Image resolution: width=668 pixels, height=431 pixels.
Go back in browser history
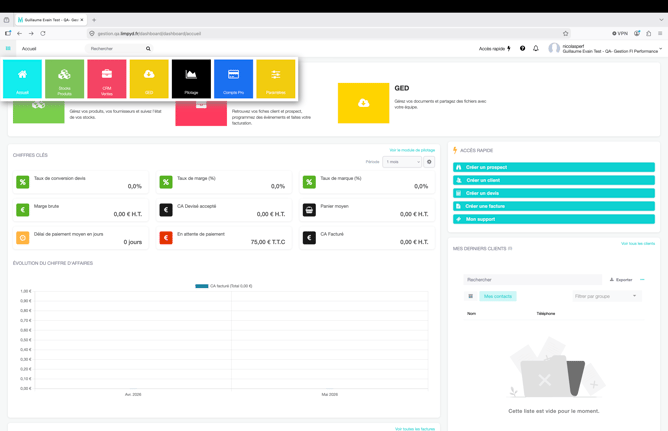point(20,33)
